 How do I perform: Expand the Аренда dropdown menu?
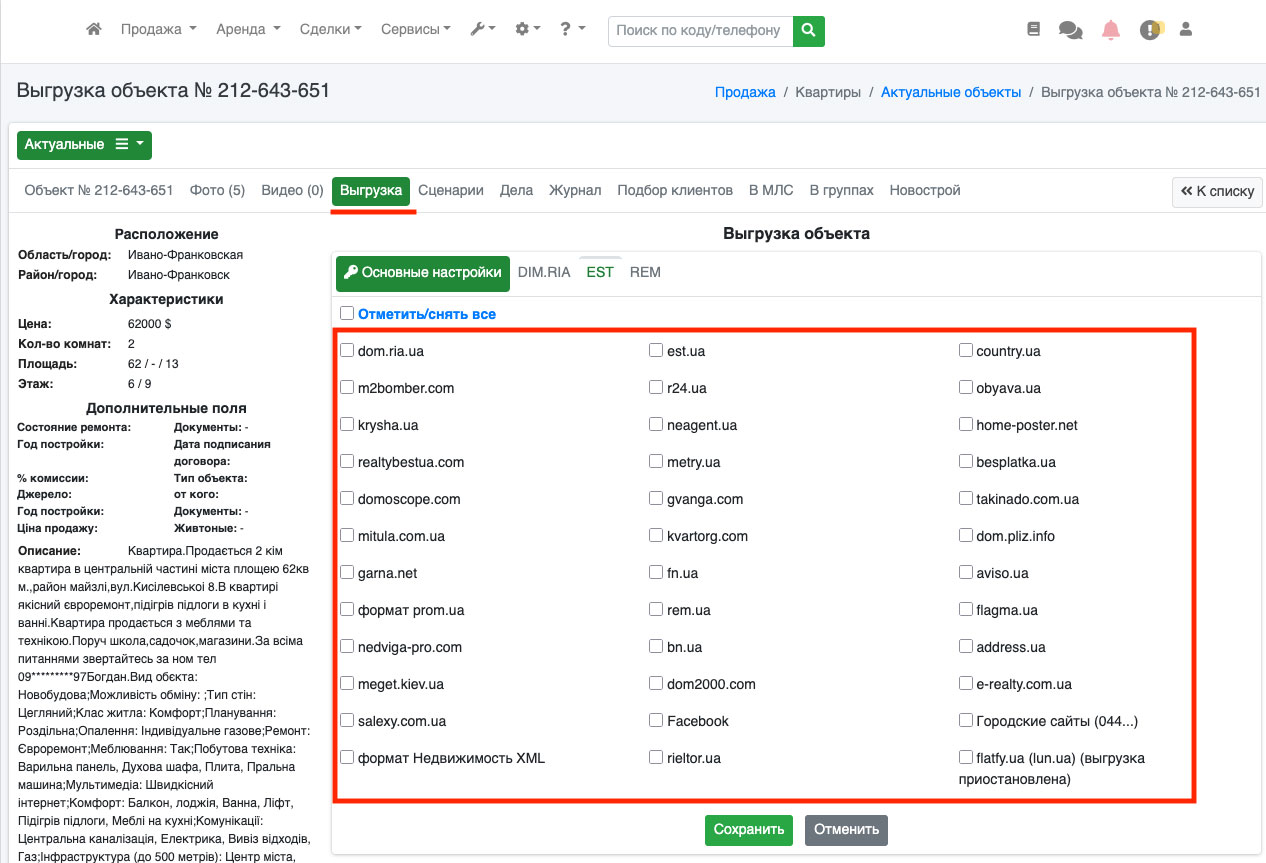(248, 30)
